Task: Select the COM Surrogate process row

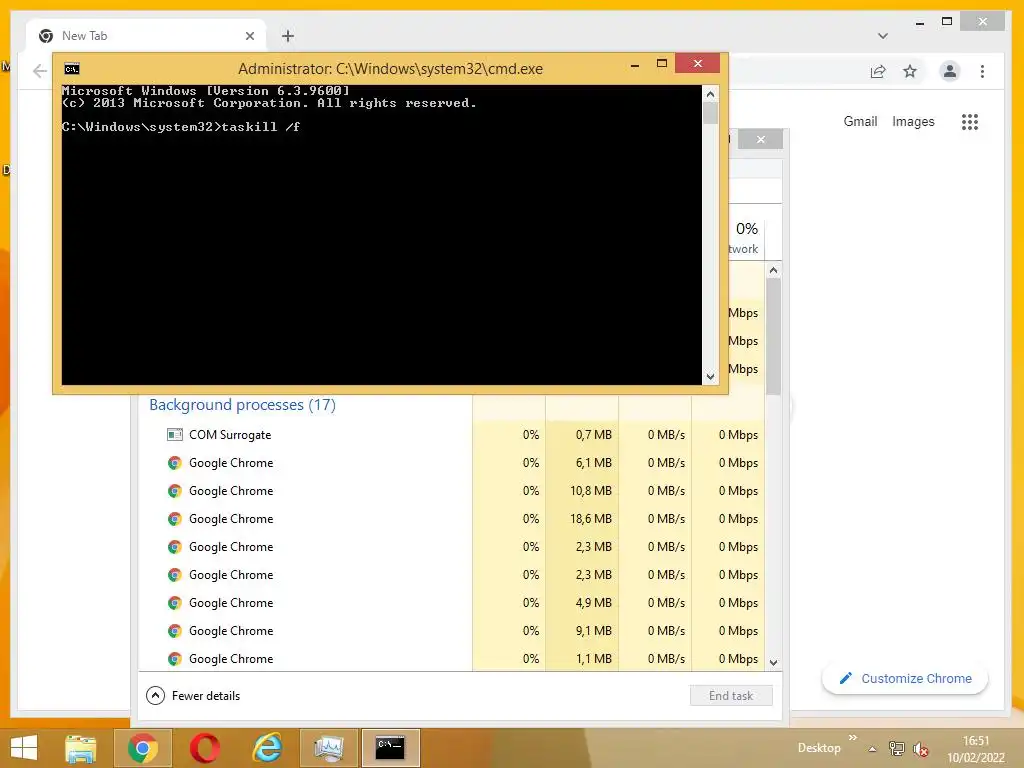Action: click(x=451, y=435)
